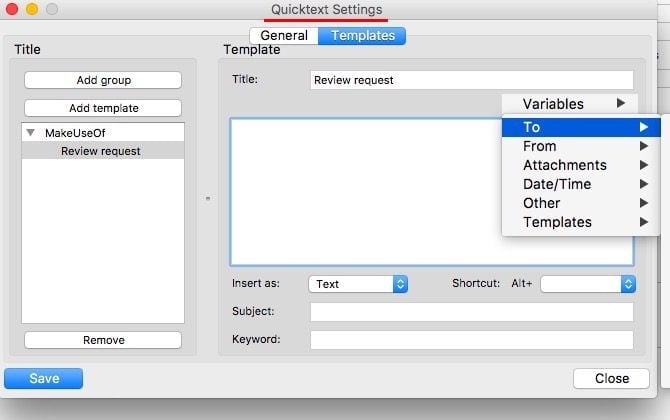The height and width of the screenshot is (420, 670).
Task: Close the settings dialog
Action: tap(611, 378)
